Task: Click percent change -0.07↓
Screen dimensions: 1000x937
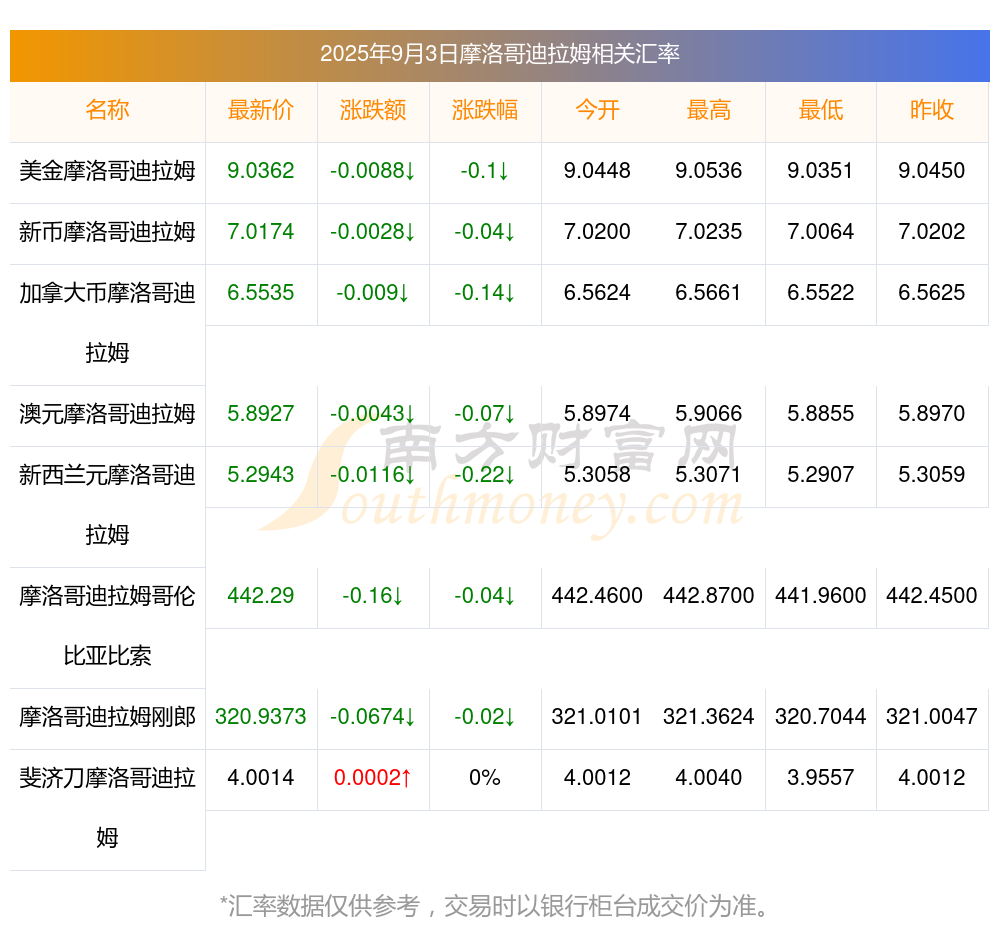Action: point(485,414)
